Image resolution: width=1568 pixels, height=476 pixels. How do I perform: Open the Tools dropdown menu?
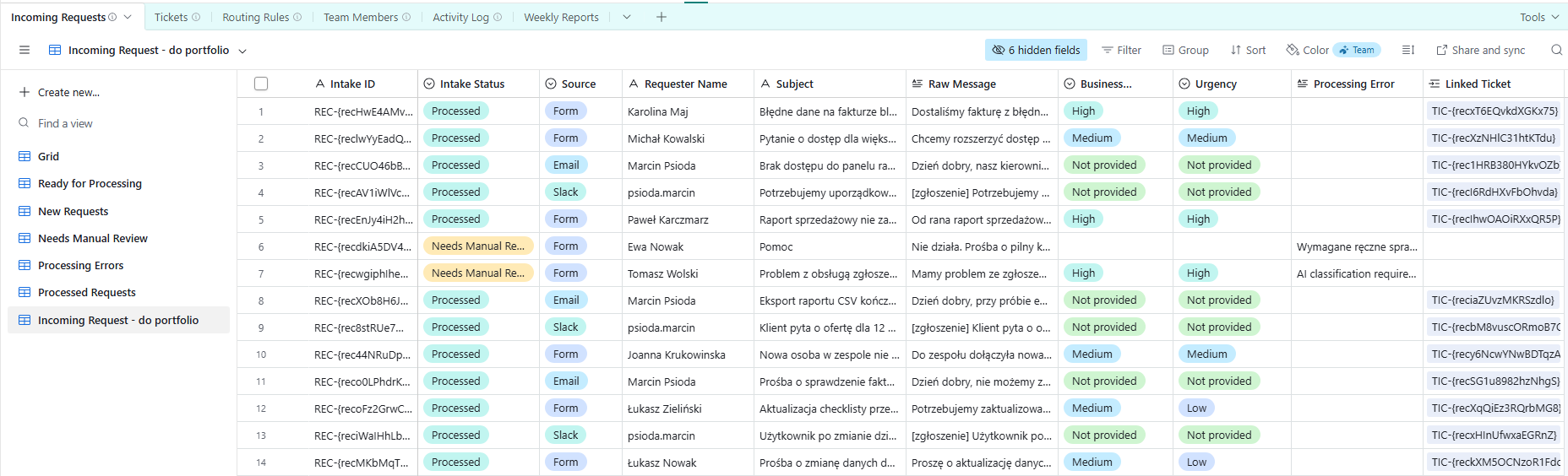click(1539, 17)
